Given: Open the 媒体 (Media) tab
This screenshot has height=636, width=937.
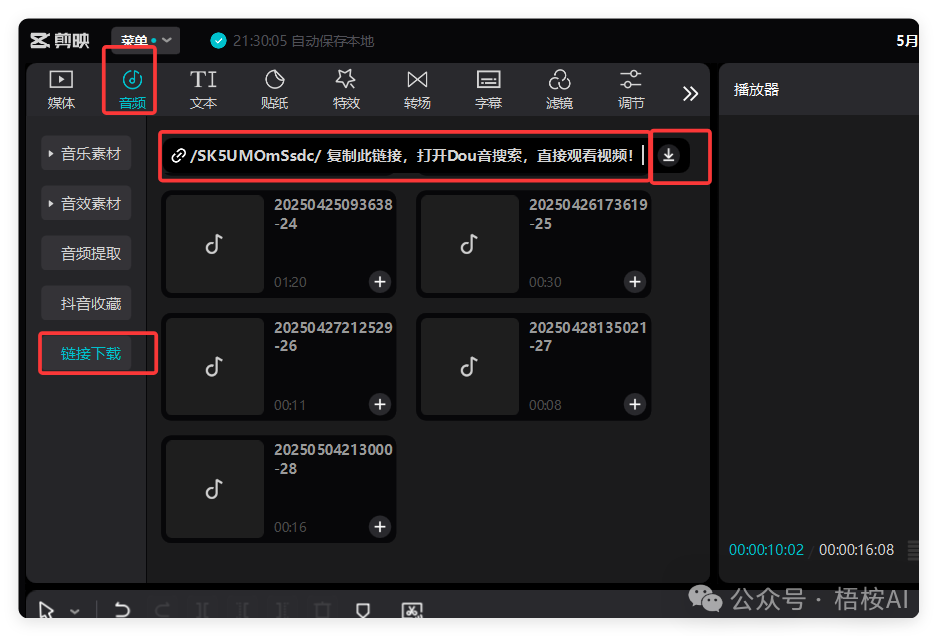Looking at the screenshot, I should (x=61, y=90).
